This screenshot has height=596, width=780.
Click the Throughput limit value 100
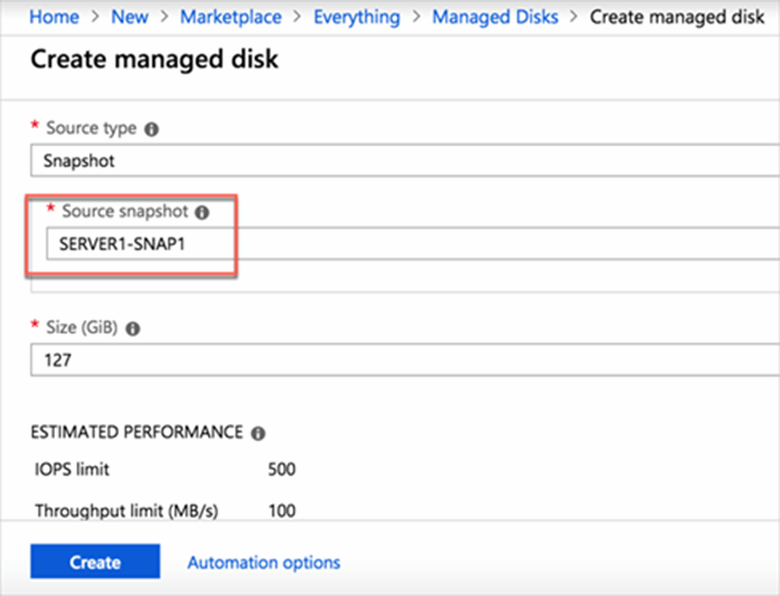[282, 511]
